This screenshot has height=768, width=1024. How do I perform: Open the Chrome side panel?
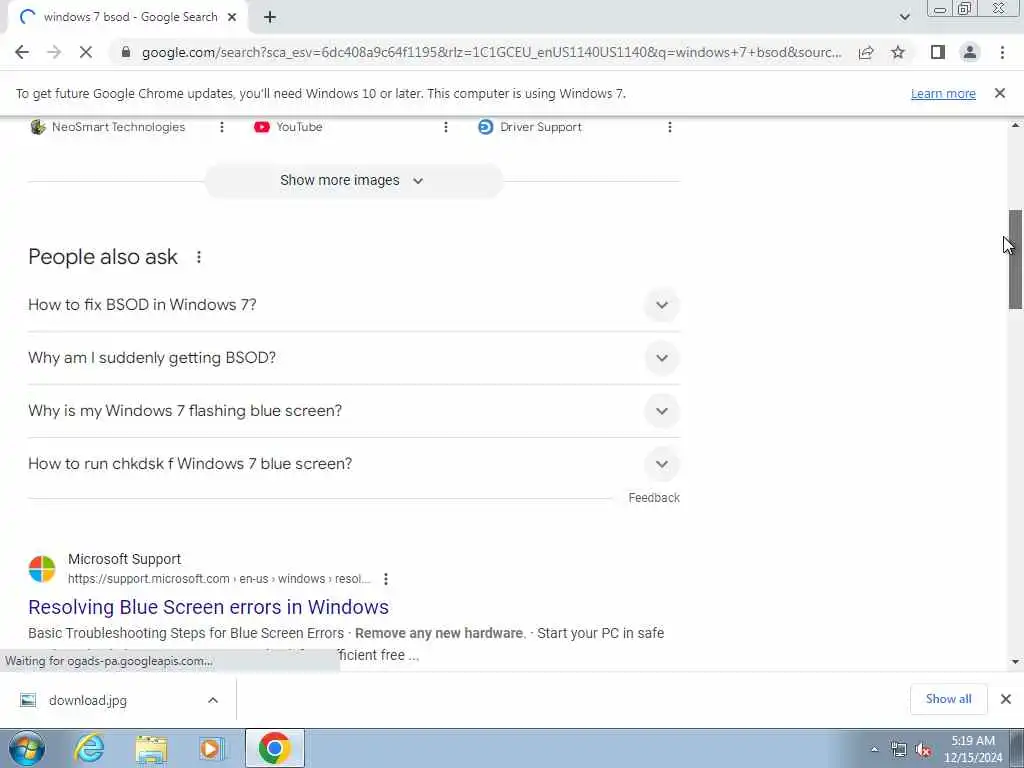pos(938,52)
